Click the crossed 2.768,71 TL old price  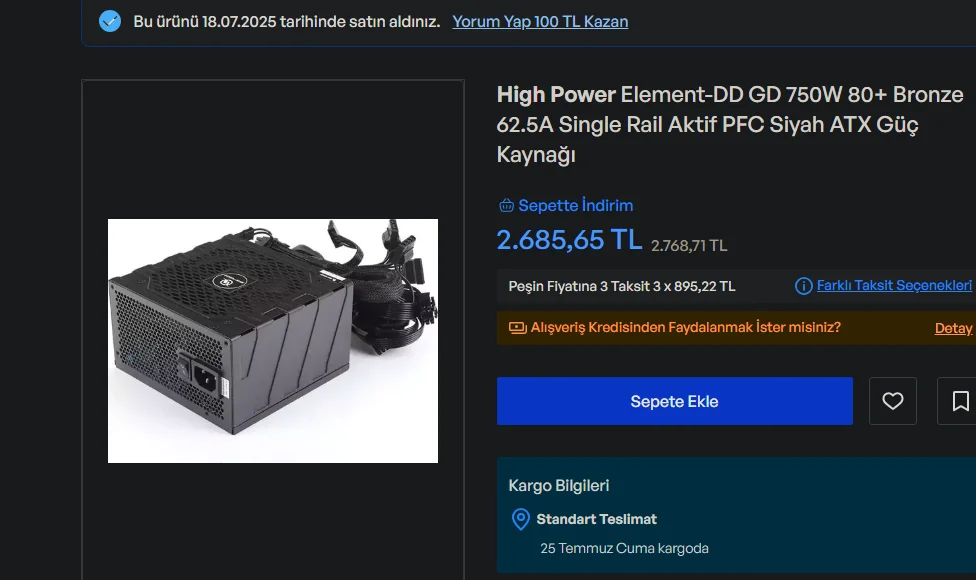point(688,246)
